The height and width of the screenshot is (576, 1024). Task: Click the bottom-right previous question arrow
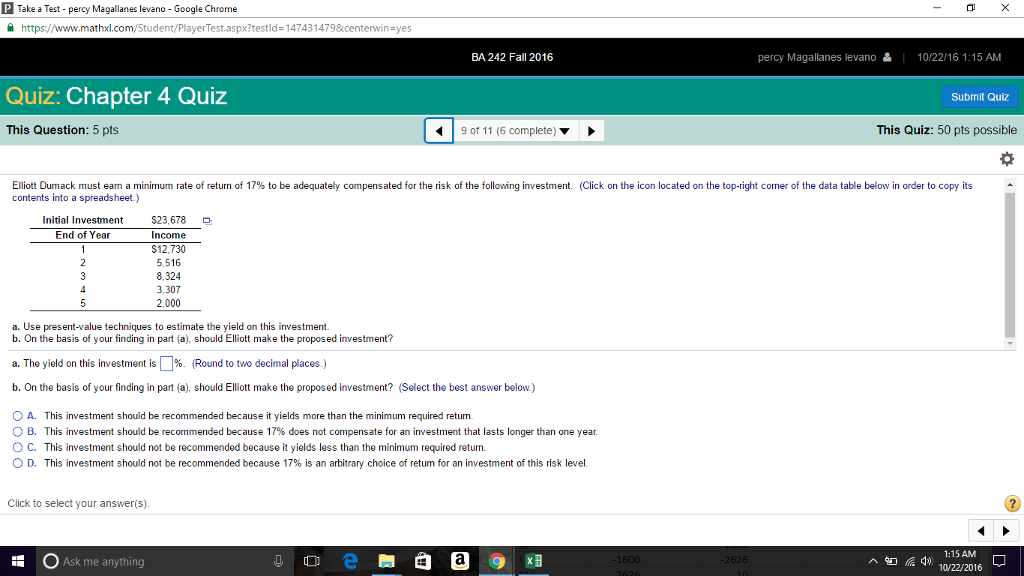(x=981, y=531)
